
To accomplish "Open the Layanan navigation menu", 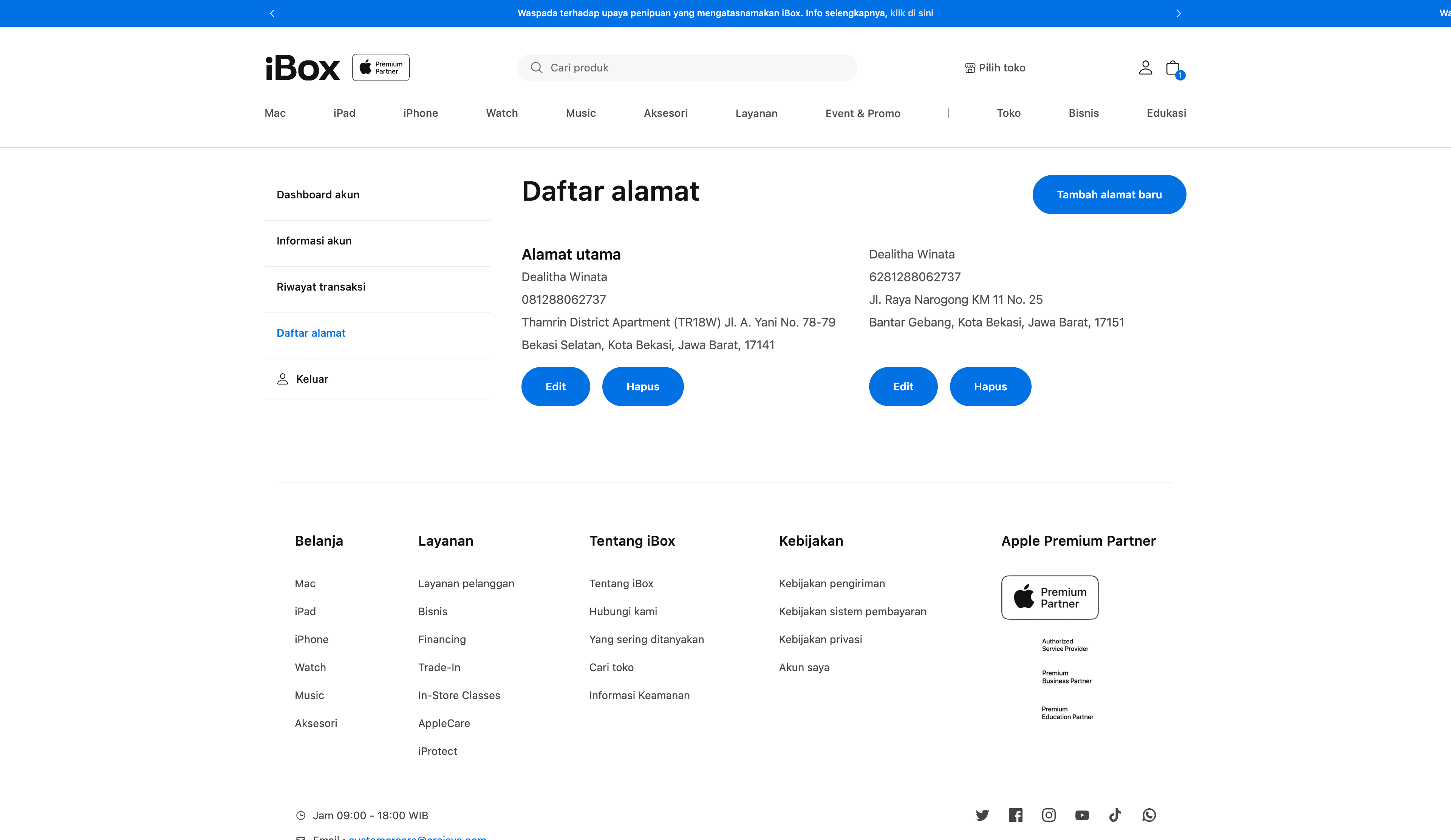I will click(x=756, y=113).
